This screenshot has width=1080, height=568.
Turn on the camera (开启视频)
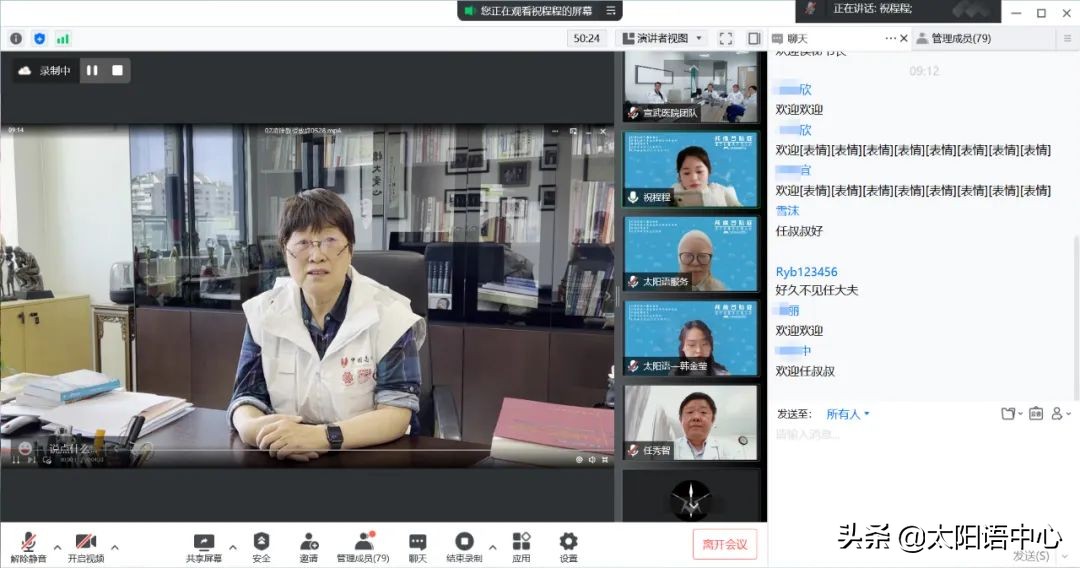point(86,546)
